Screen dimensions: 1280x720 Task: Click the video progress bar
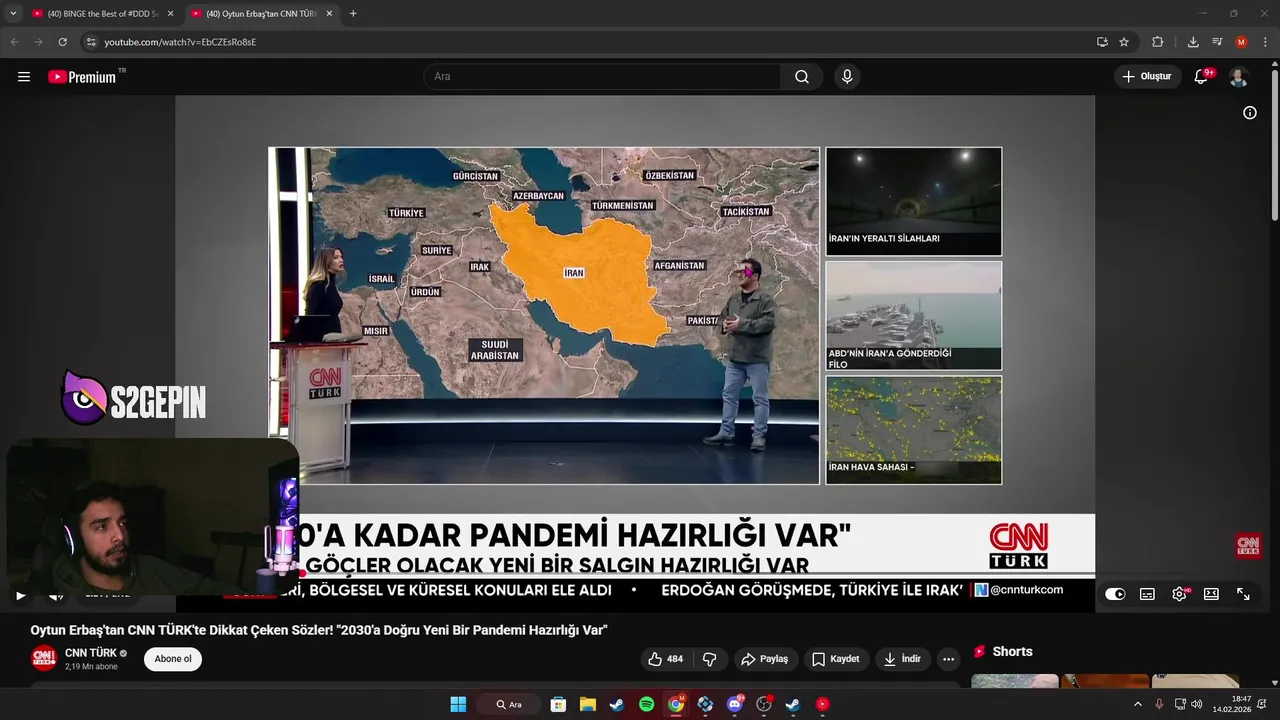[x=640, y=576]
